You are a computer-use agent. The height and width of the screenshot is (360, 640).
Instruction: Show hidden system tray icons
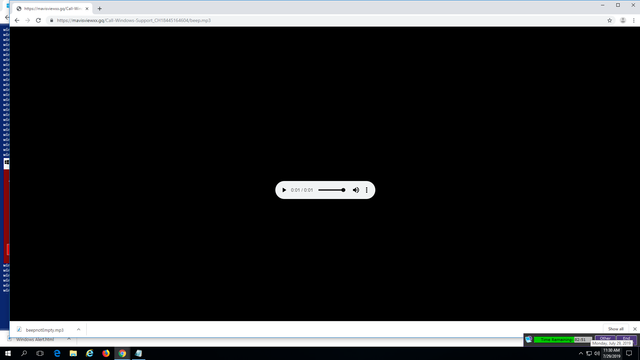[x=581, y=353]
